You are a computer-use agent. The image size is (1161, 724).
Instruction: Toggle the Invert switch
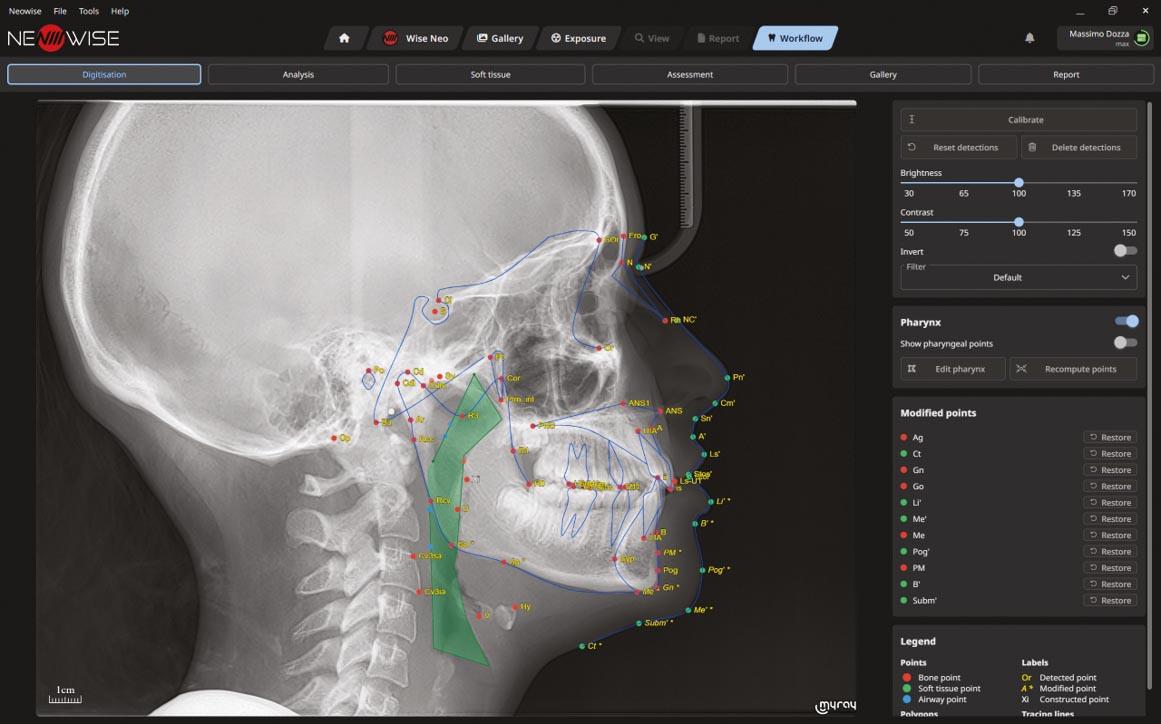(1125, 251)
